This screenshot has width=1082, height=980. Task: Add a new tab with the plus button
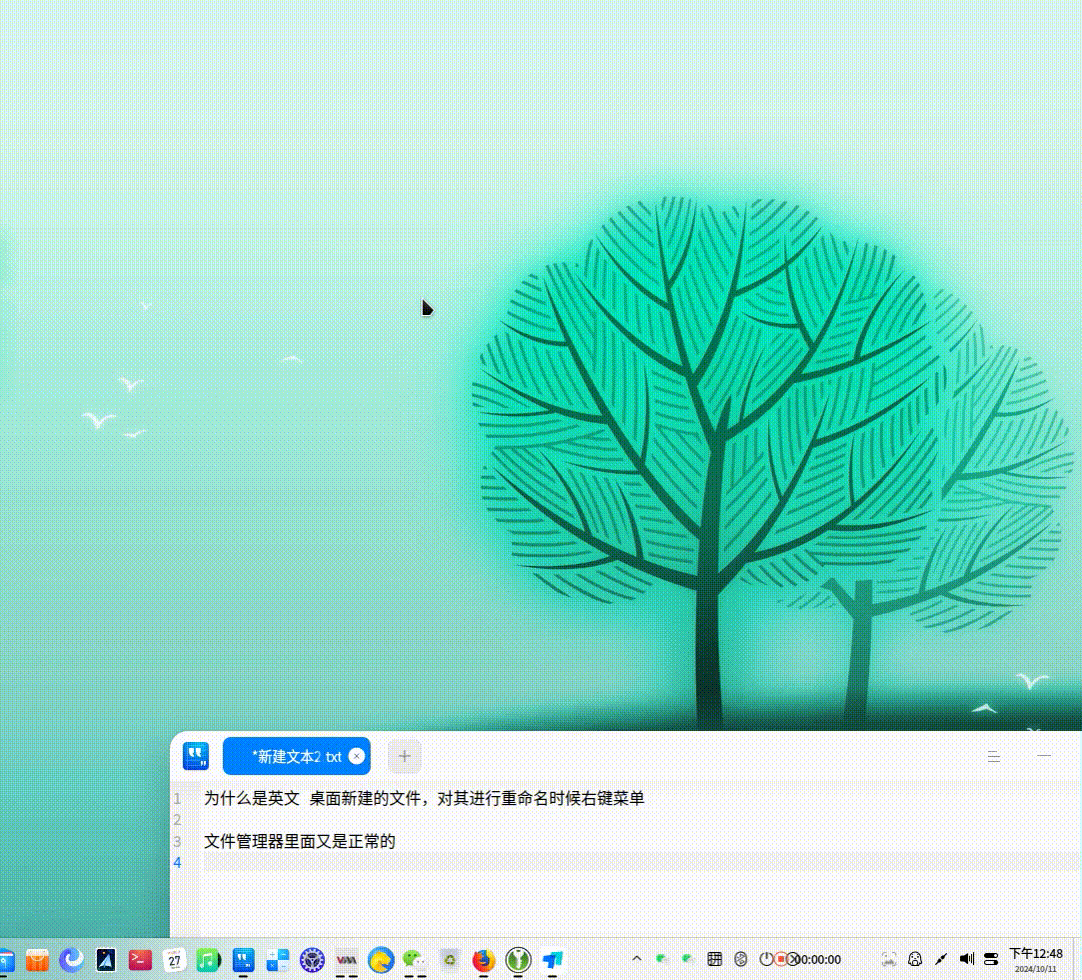click(x=404, y=756)
